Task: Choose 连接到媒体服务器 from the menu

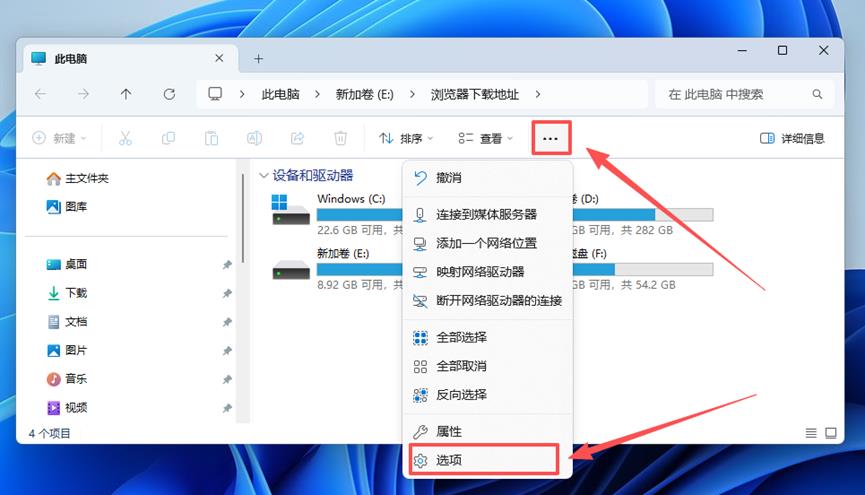Action: (488, 215)
